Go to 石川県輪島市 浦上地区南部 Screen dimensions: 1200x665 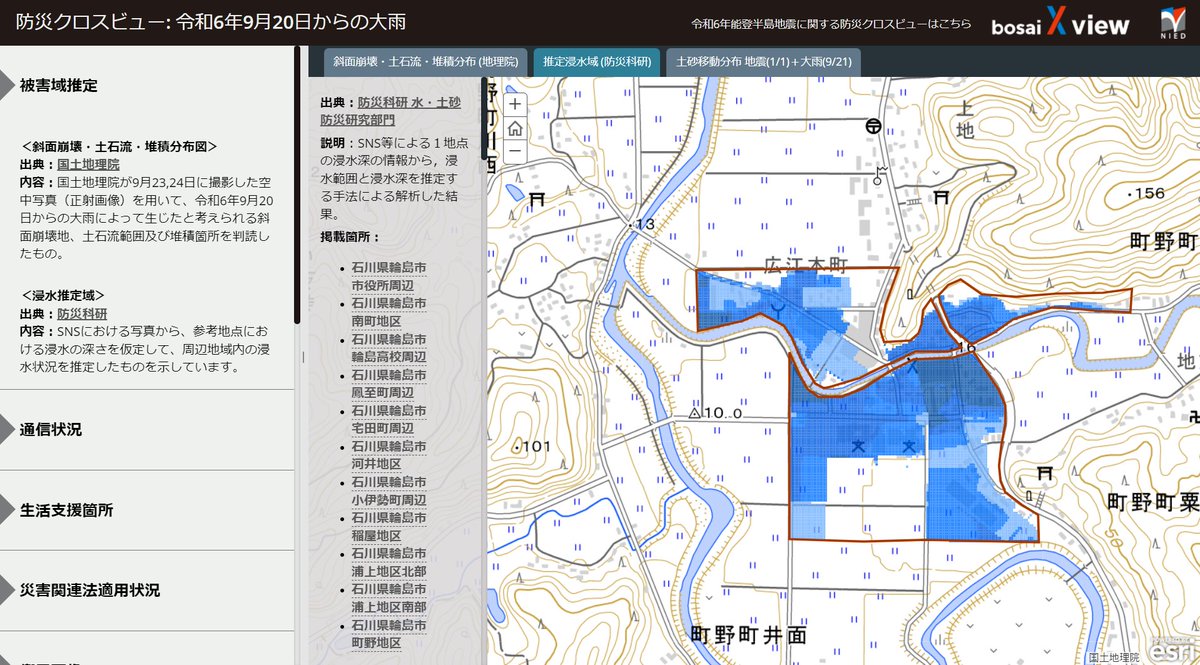[x=389, y=599]
